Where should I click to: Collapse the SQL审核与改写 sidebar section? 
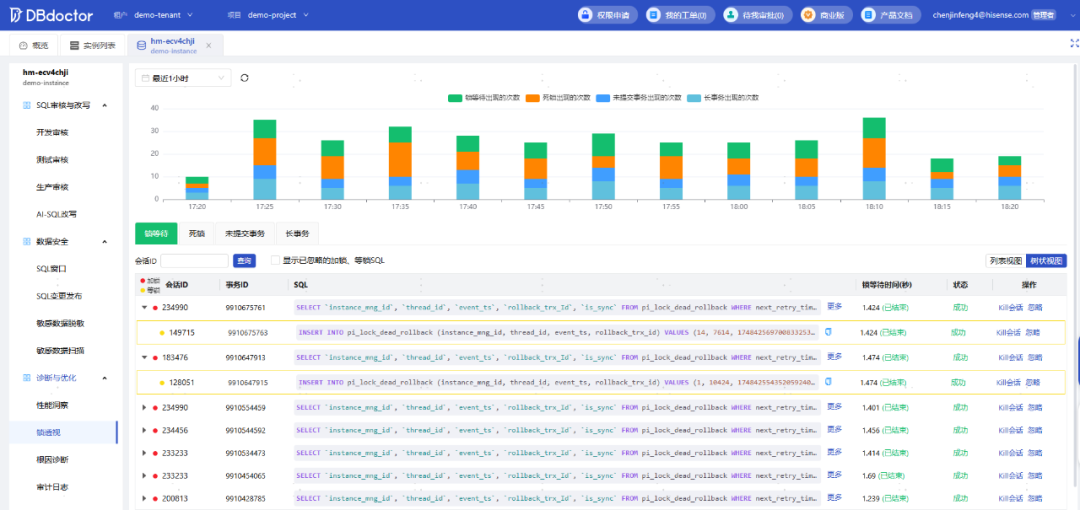(x=105, y=105)
